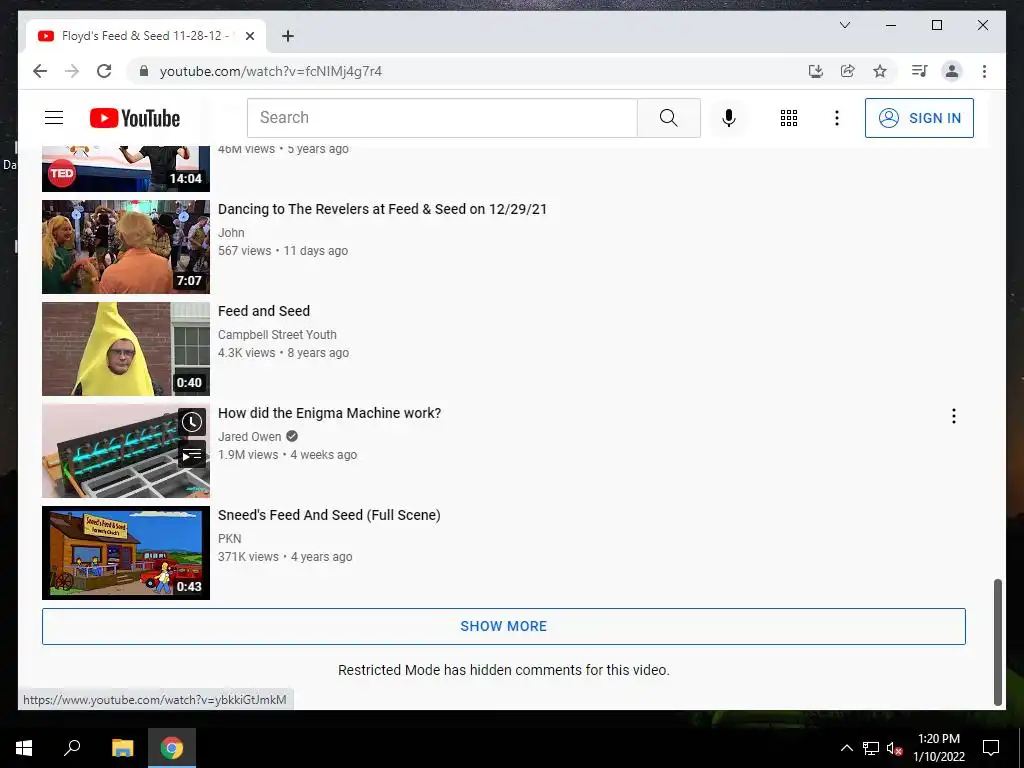Go back in Chrome

coord(40,71)
